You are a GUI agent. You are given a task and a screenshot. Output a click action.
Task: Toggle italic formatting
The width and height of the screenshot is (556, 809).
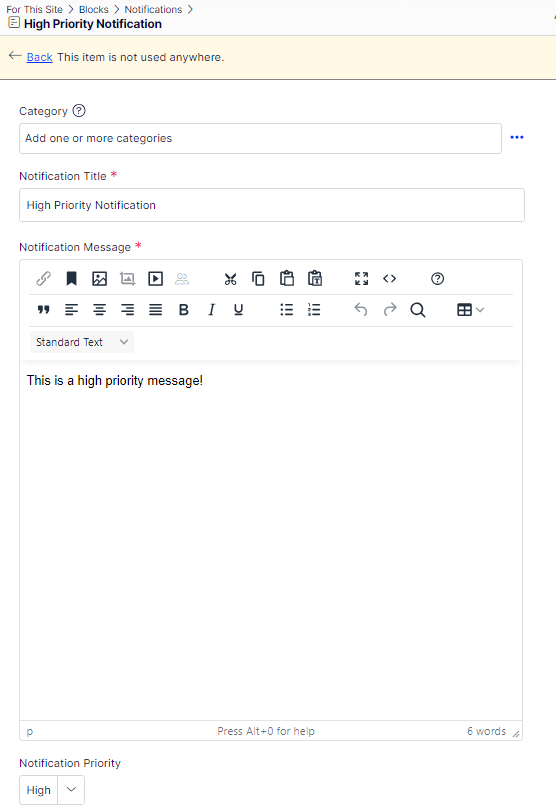pos(211,310)
